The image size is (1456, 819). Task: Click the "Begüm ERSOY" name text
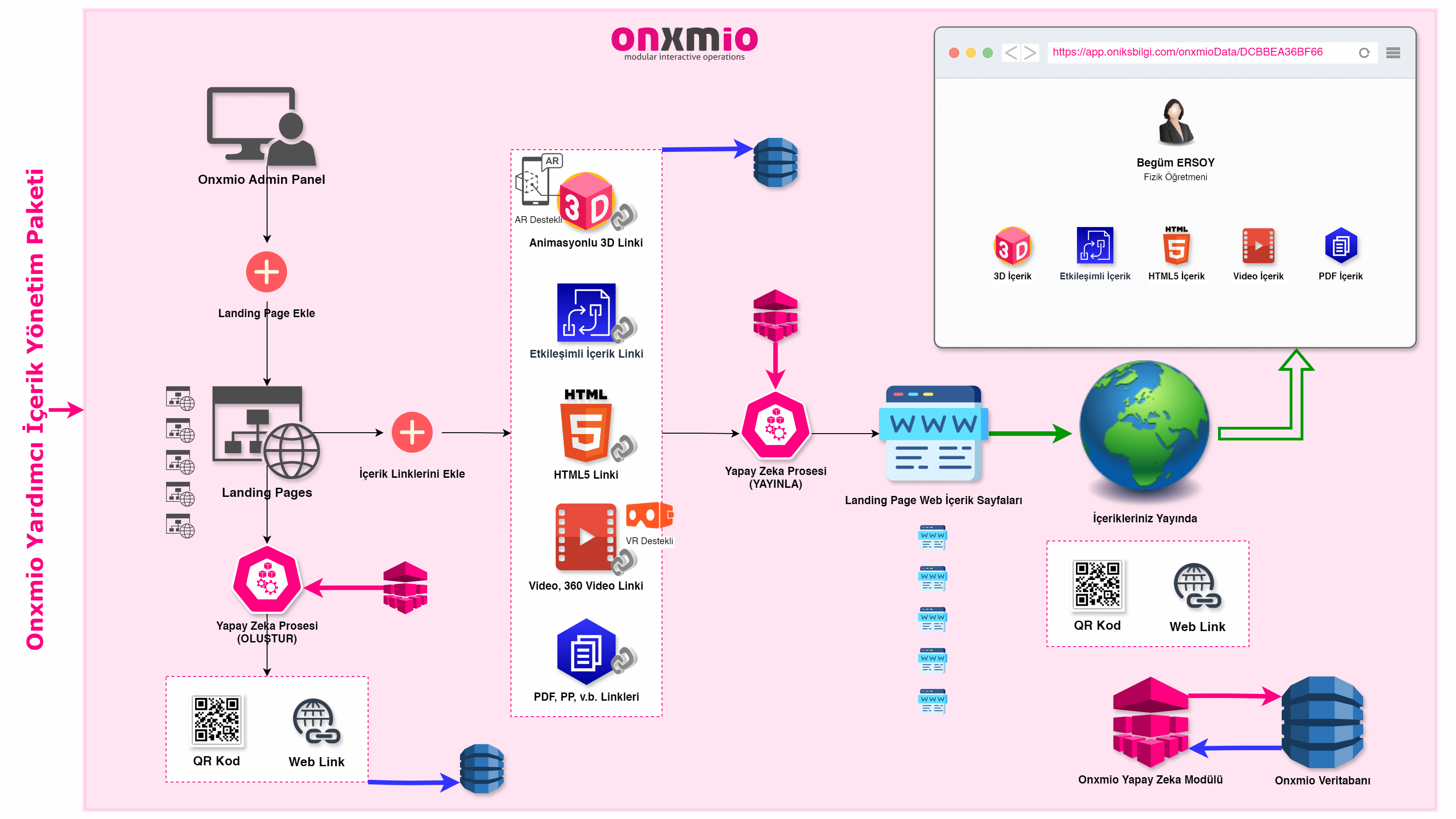pyautogui.click(x=1176, y=162)
